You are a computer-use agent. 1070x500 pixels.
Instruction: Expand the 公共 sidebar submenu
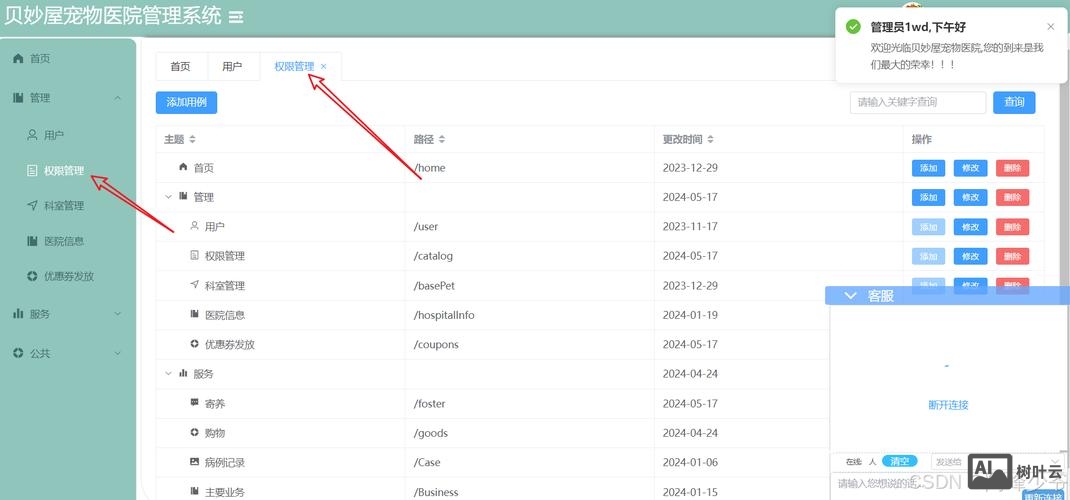point(118,353)
